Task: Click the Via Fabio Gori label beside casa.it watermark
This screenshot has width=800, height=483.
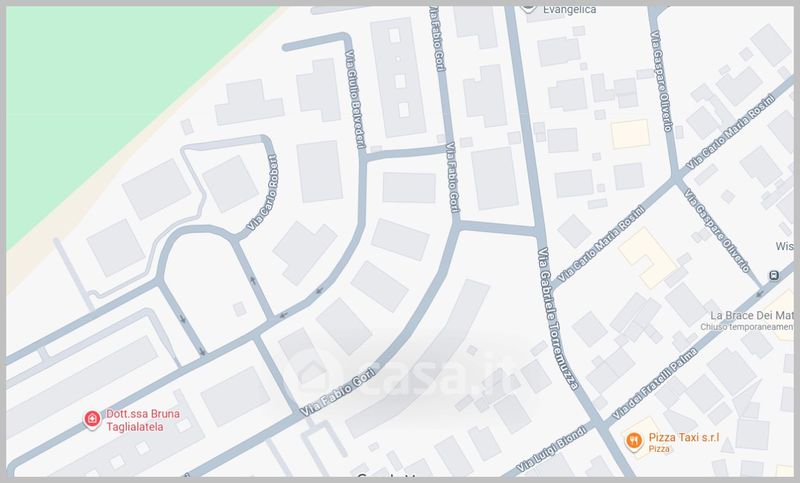Action: point(337,392)
